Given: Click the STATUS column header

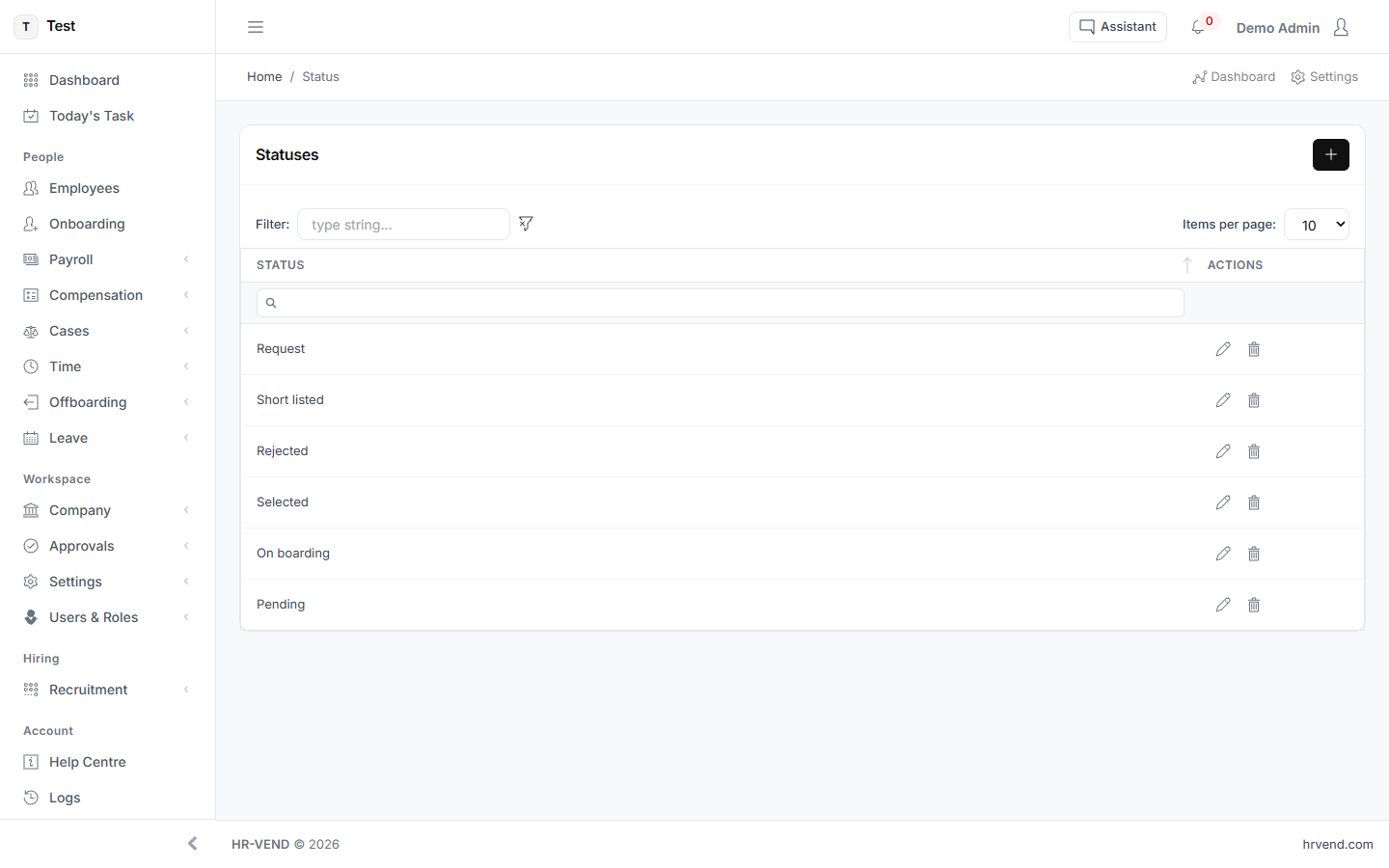Looking at the screenshot, I should click(x=281, y=265).
